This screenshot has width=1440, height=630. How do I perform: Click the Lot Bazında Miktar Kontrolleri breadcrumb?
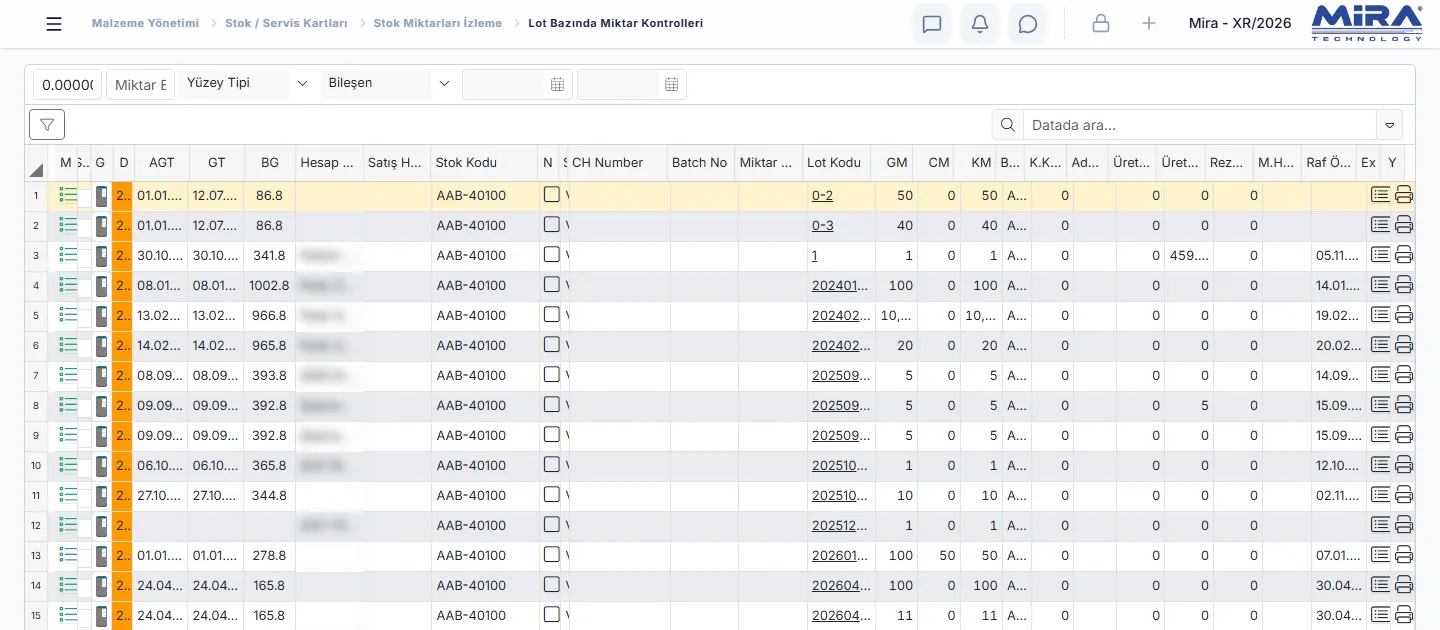(x=615, y=23)
